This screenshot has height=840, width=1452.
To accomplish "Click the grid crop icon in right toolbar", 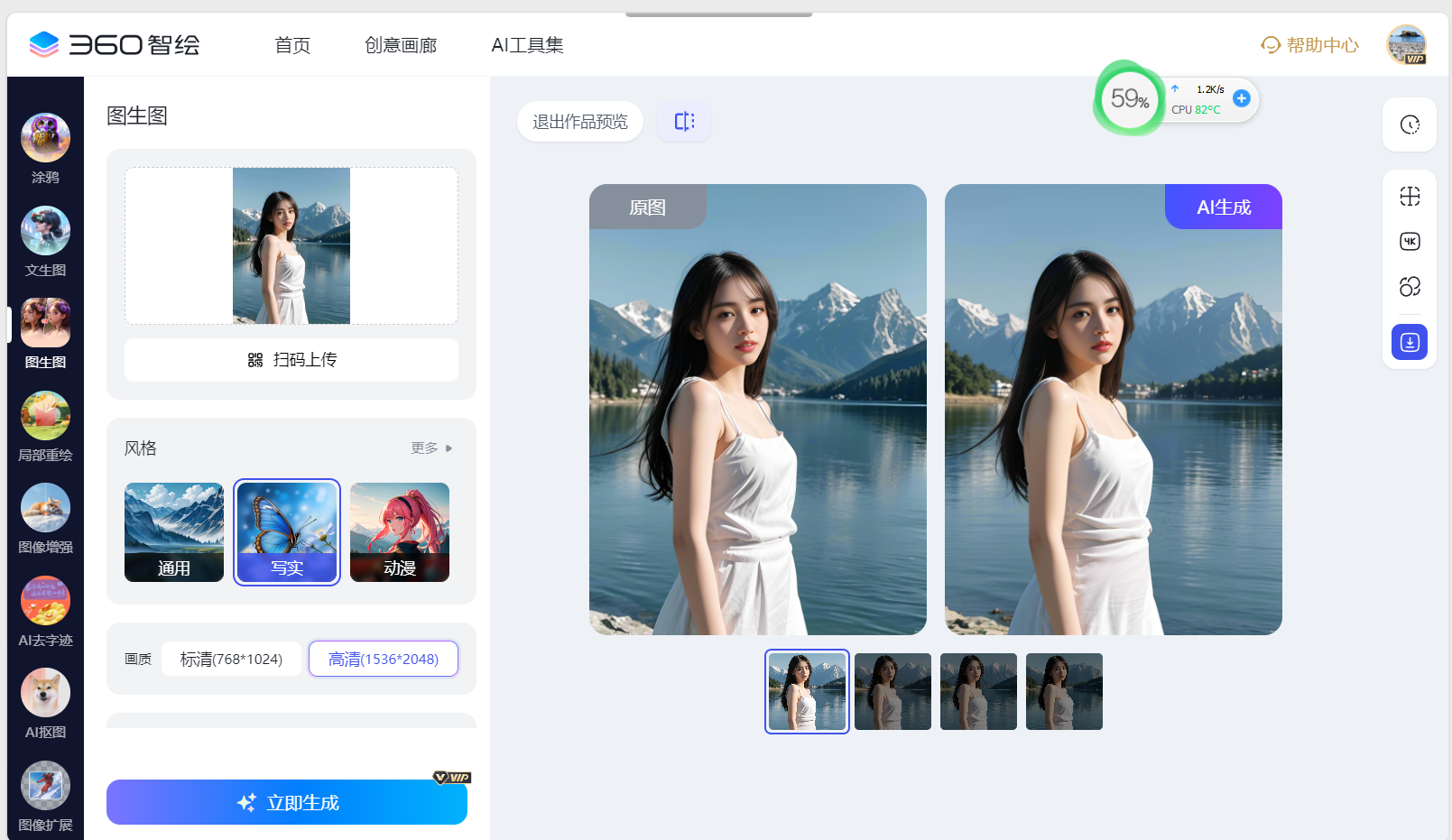I will (1410, 197).
